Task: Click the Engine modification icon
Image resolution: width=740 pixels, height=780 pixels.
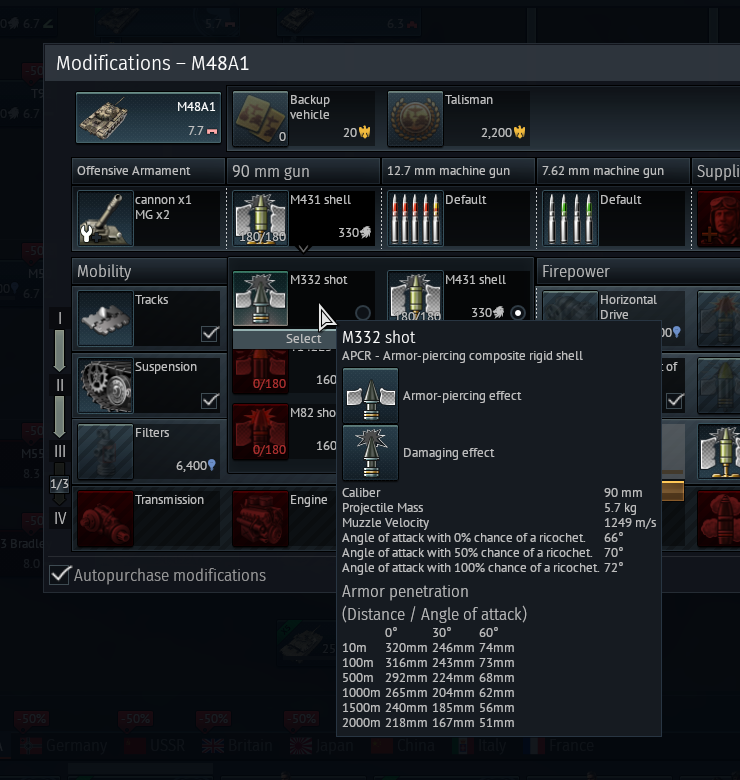Action: (260, 519)
